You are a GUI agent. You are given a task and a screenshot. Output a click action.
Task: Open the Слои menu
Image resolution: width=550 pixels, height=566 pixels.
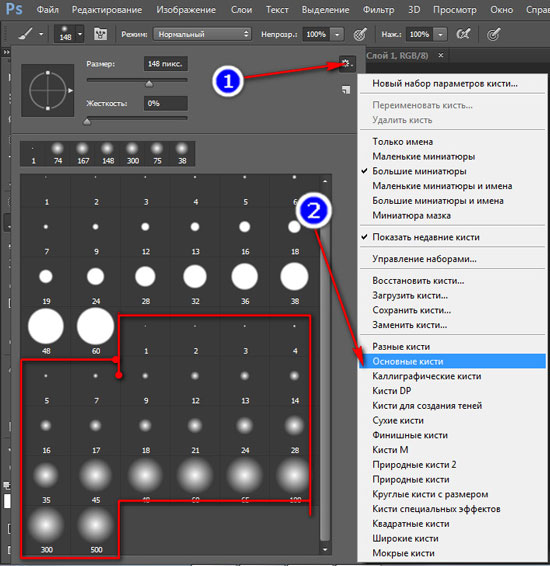(x=241, y=10)
